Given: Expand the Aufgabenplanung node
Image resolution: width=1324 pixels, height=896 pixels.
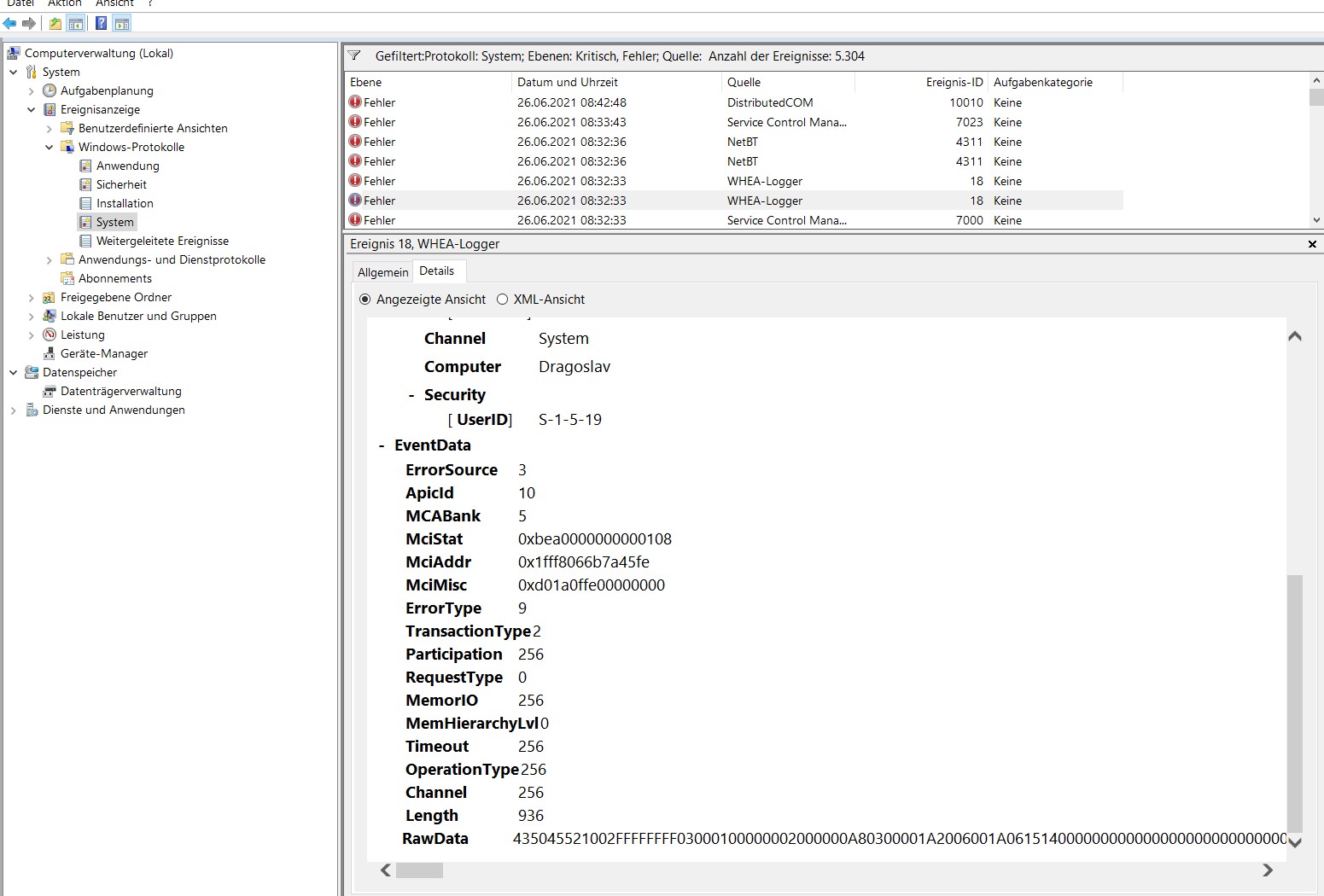Looking at the screenshot, I should point(31,90).
